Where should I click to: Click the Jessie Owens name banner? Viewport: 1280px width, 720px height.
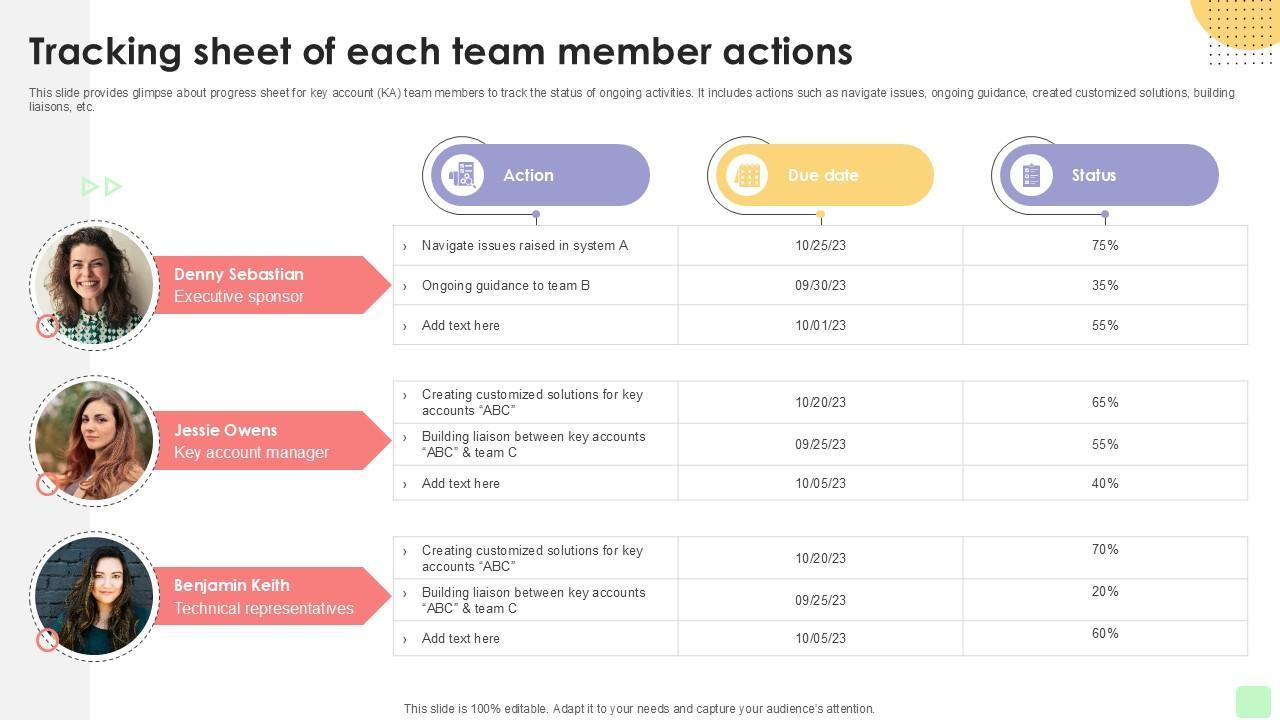pyautogui.click(x=265, y=441)
